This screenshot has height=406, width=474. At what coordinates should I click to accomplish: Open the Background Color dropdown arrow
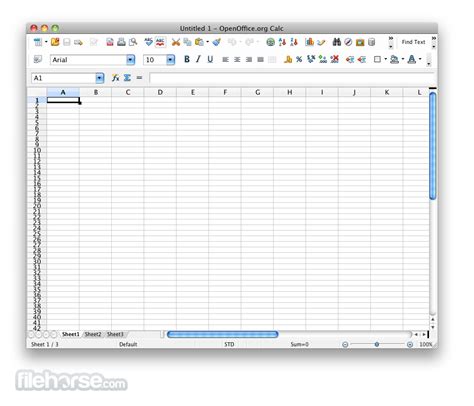(x=403, y=59)
